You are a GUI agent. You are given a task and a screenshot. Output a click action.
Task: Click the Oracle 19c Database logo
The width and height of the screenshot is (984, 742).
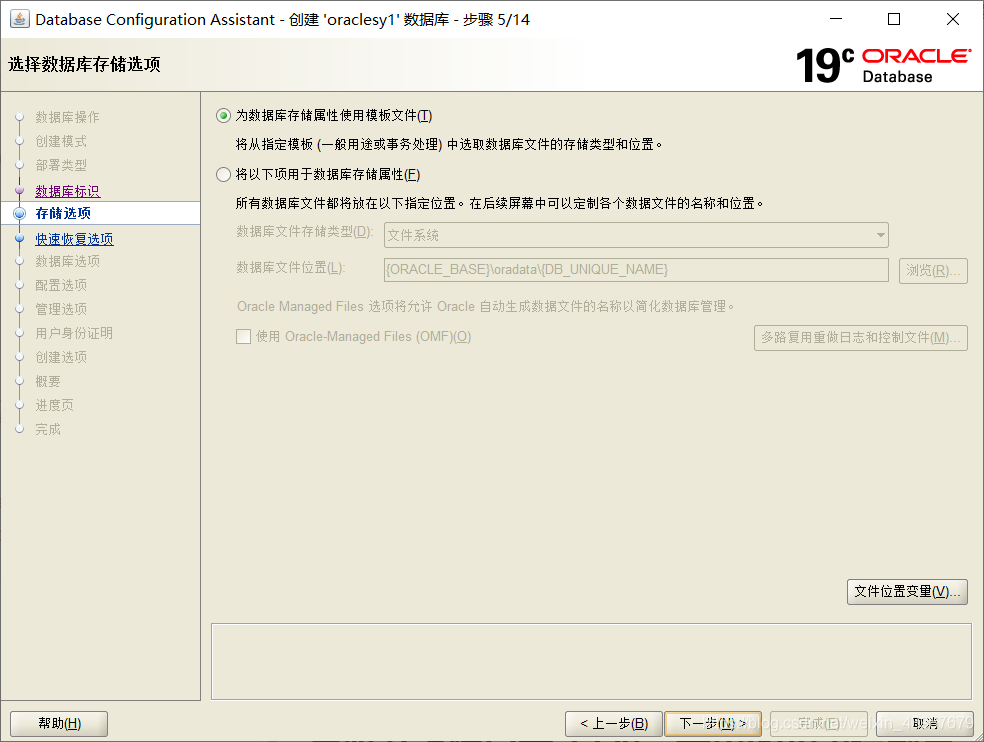(884, 65)
